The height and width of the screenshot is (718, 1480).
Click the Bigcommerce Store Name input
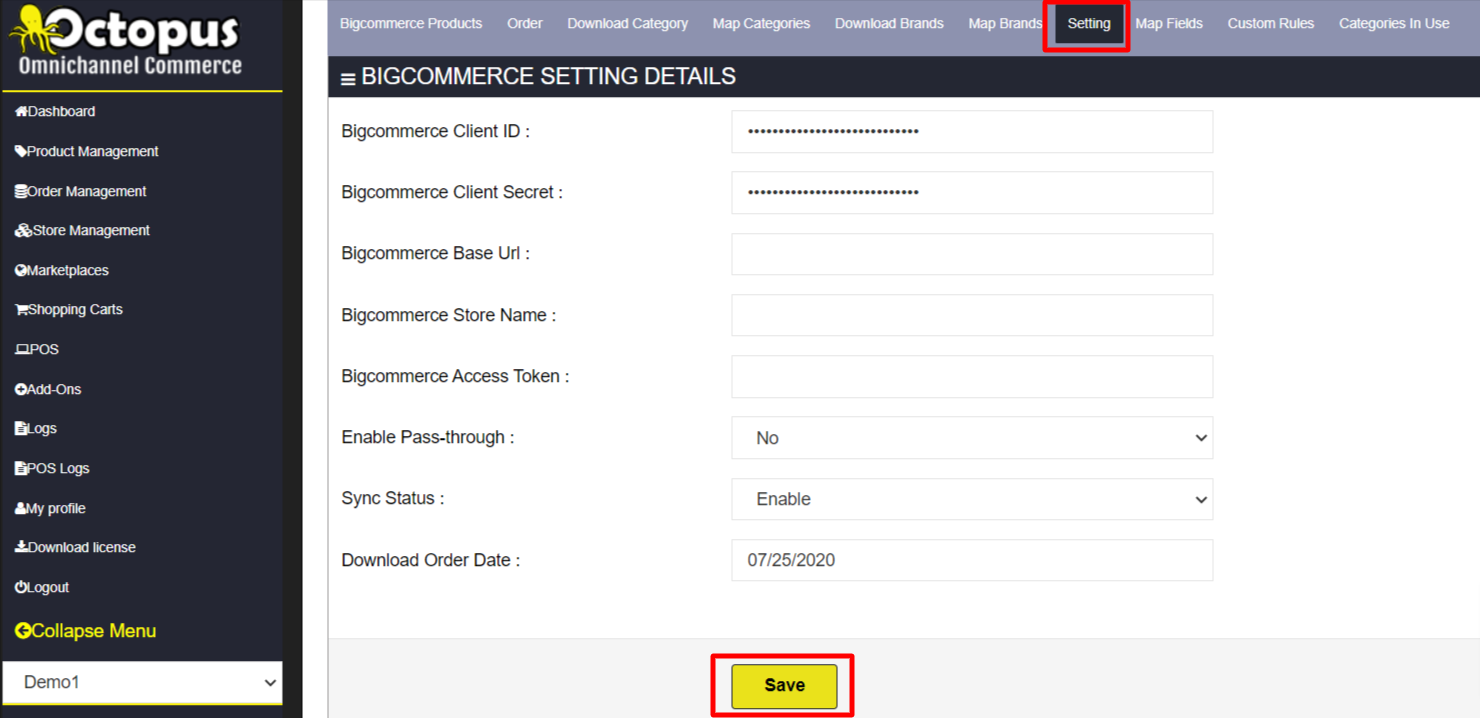click(x=972, y=315)
